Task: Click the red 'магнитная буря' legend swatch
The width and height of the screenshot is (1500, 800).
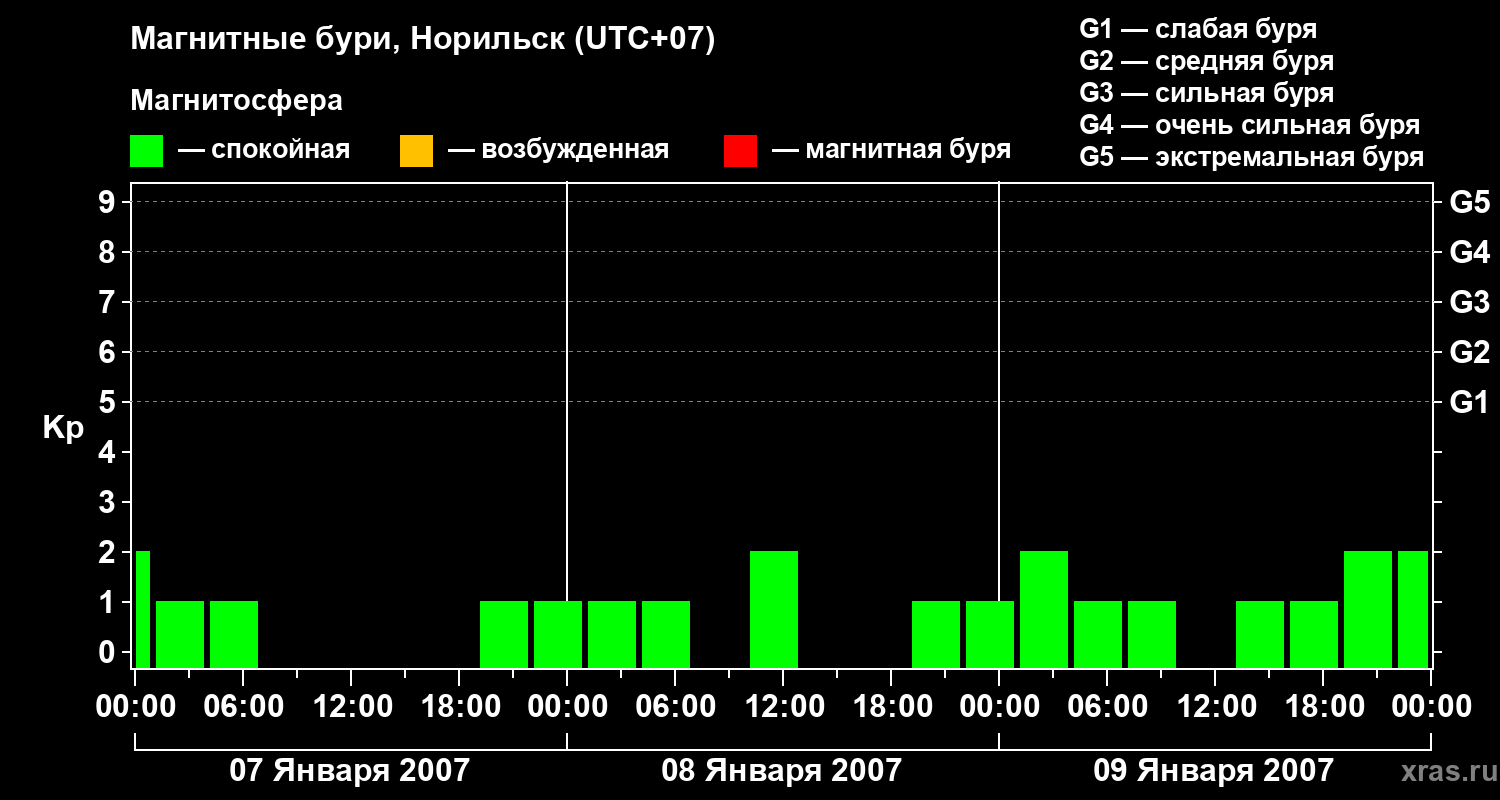Action: pyautogui.click(x=740, y=151)
